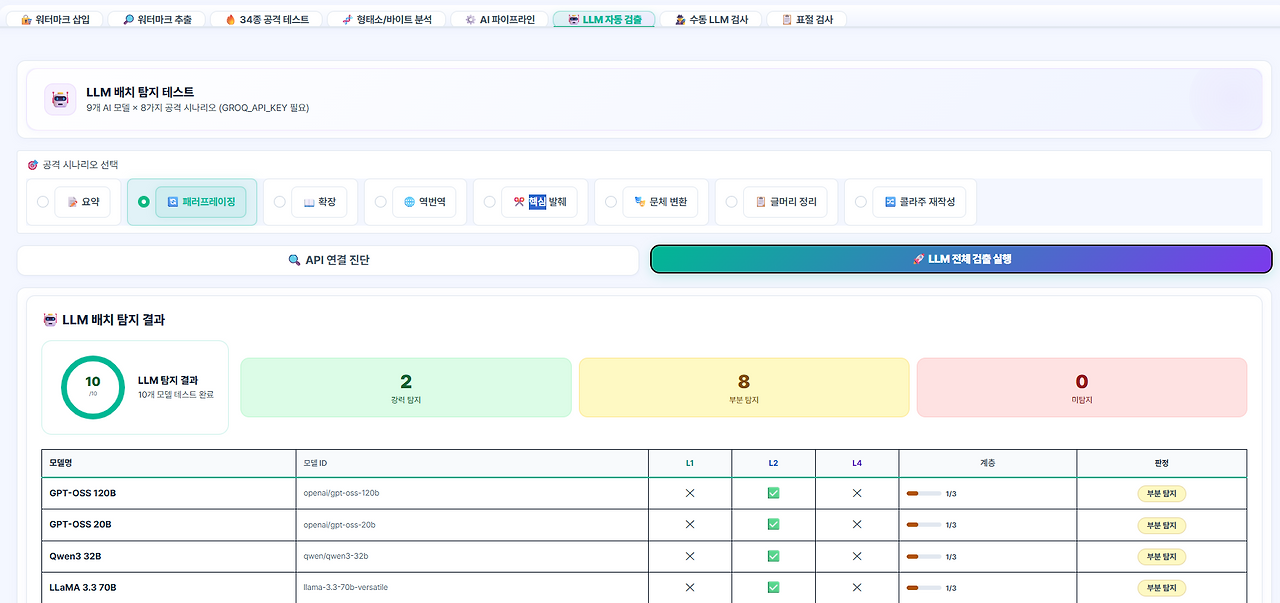Click the L1 X mark for Qwen3 32B
This screenshot has width=1280, height=603.
pyautogui.click(x=690, y=556)
